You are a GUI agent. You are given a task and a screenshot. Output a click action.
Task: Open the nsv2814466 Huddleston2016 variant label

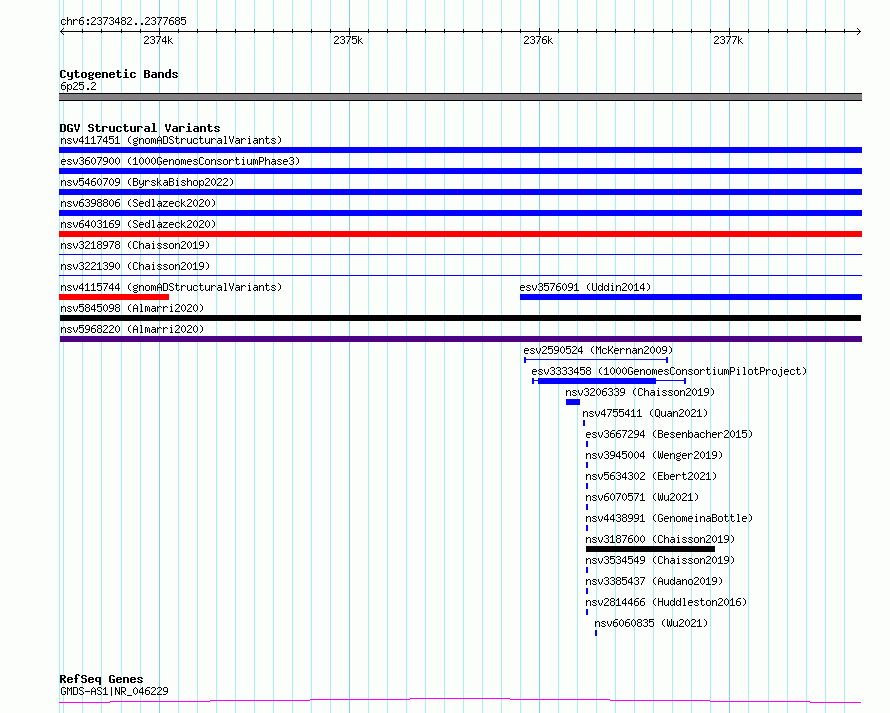tap(666, 602)
